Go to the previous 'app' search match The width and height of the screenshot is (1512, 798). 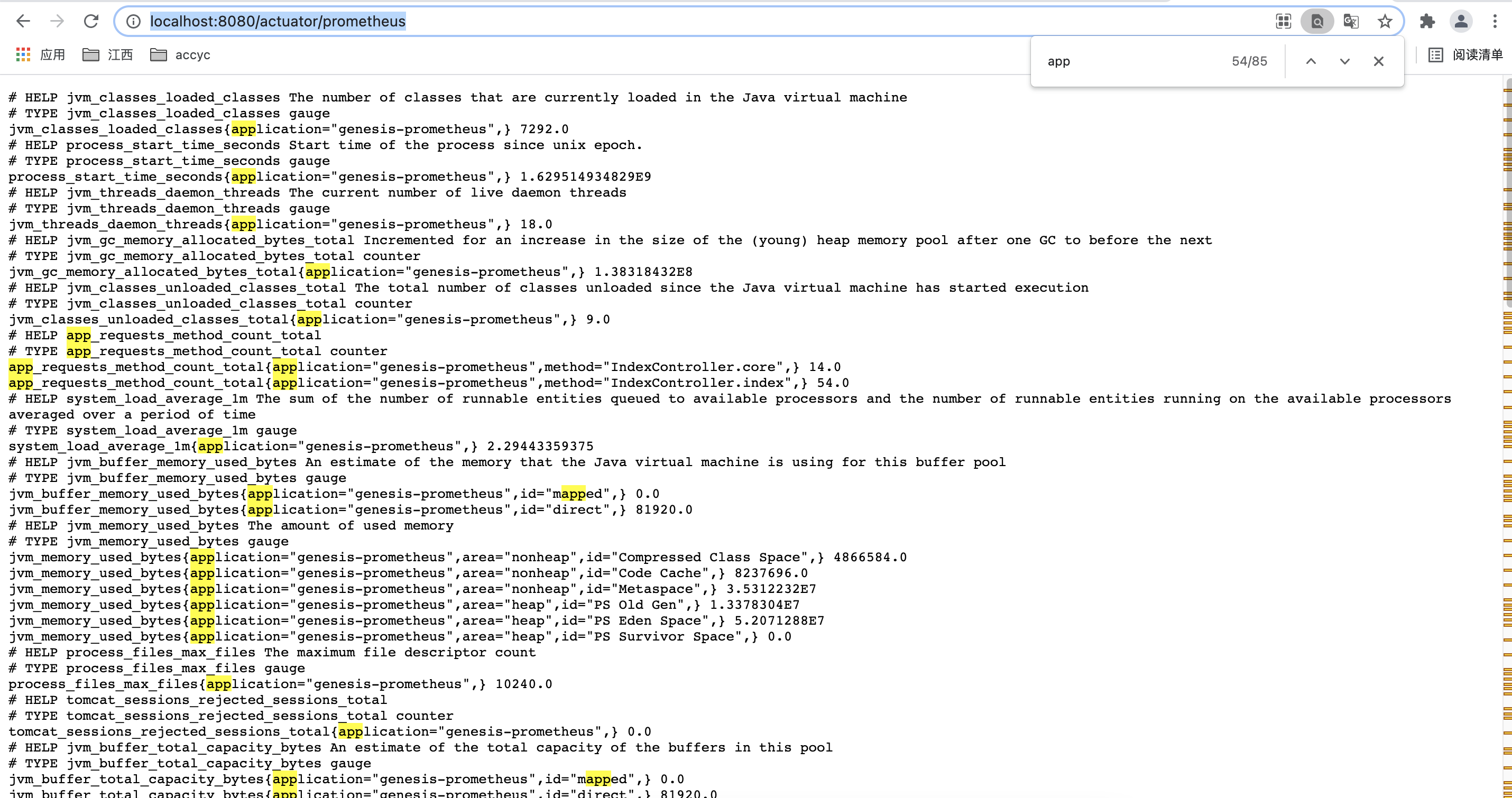point(1310,61)
